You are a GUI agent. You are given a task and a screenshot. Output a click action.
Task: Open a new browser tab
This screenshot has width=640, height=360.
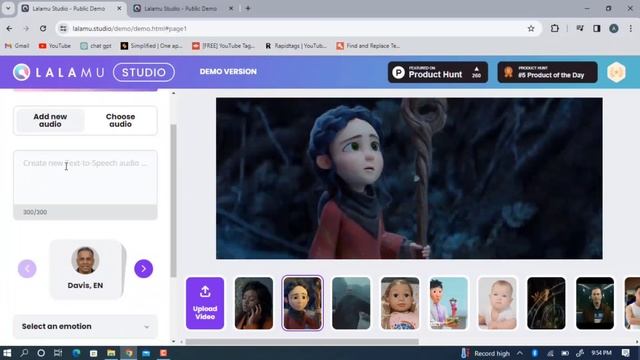point(248,9)
